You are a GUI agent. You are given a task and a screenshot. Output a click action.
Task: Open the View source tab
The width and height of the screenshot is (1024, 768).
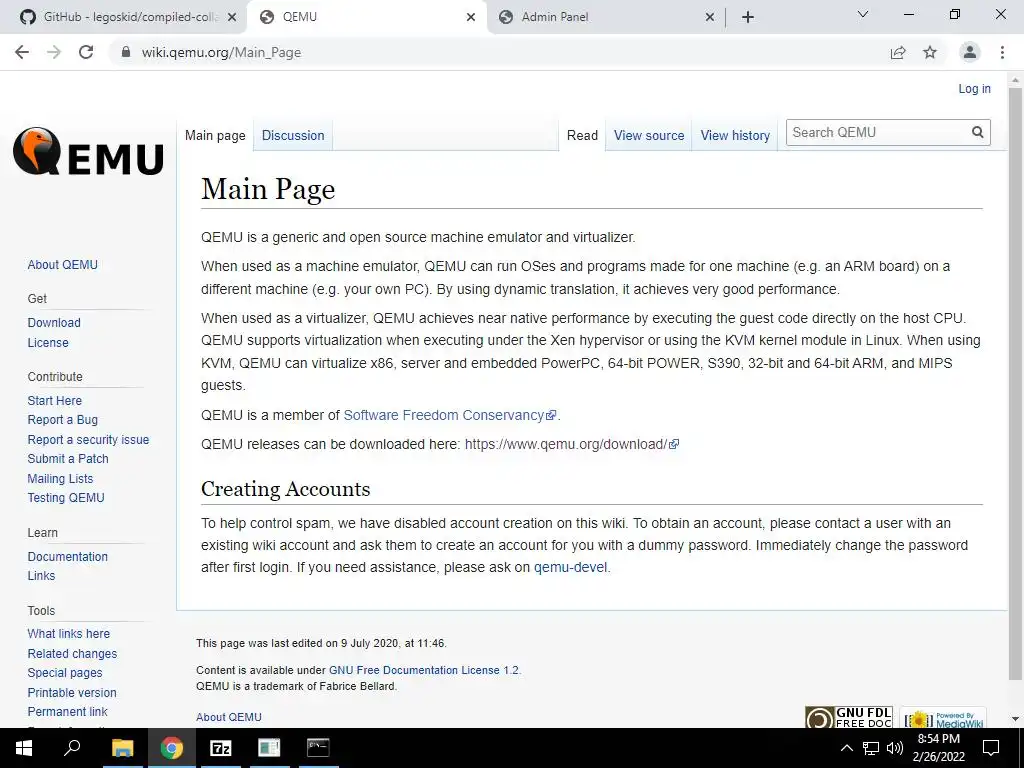649,135
